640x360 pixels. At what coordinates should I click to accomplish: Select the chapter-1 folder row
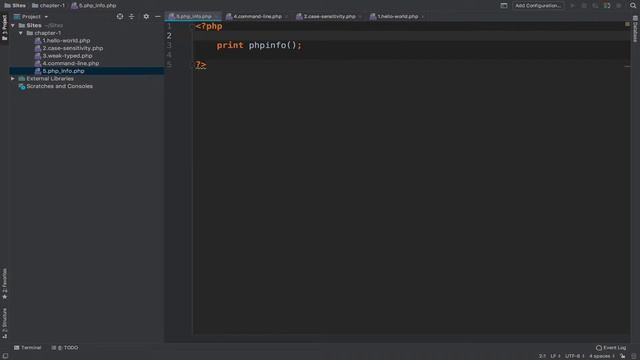pyautogui.click(x=87, y=33)
